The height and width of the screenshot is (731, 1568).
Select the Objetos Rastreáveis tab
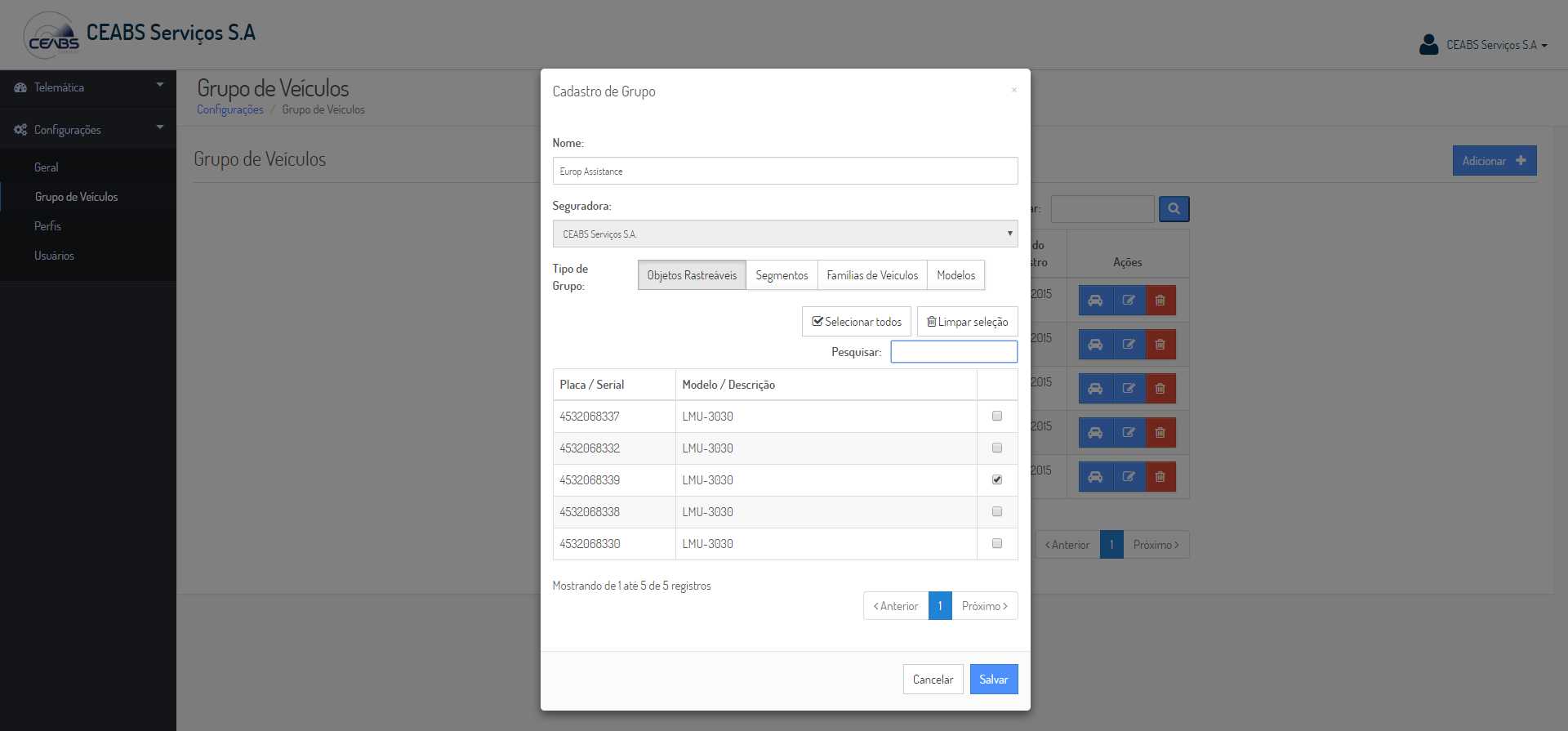point(692,275)
